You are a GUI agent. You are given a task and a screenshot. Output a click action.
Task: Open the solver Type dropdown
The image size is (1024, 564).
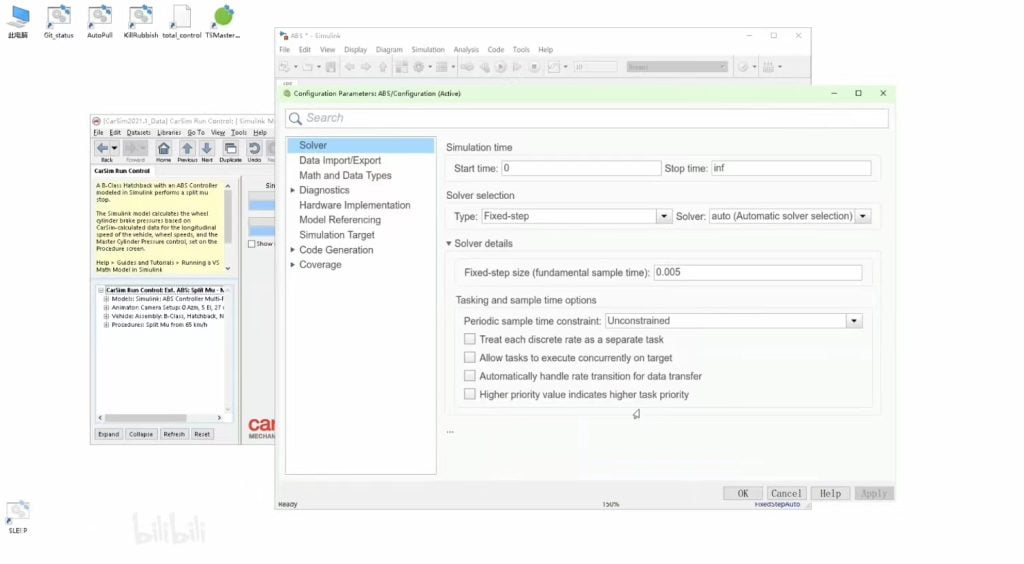(663, 216)
